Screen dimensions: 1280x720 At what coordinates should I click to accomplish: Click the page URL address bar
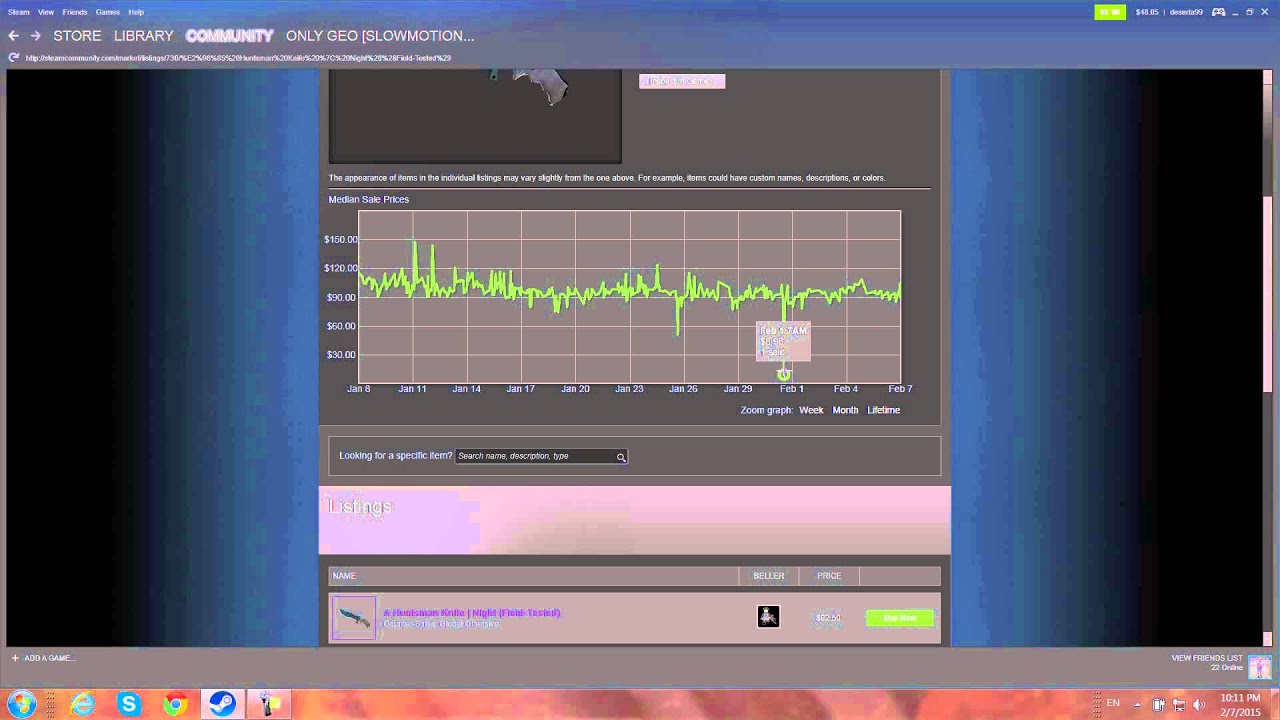pos(238,58)
